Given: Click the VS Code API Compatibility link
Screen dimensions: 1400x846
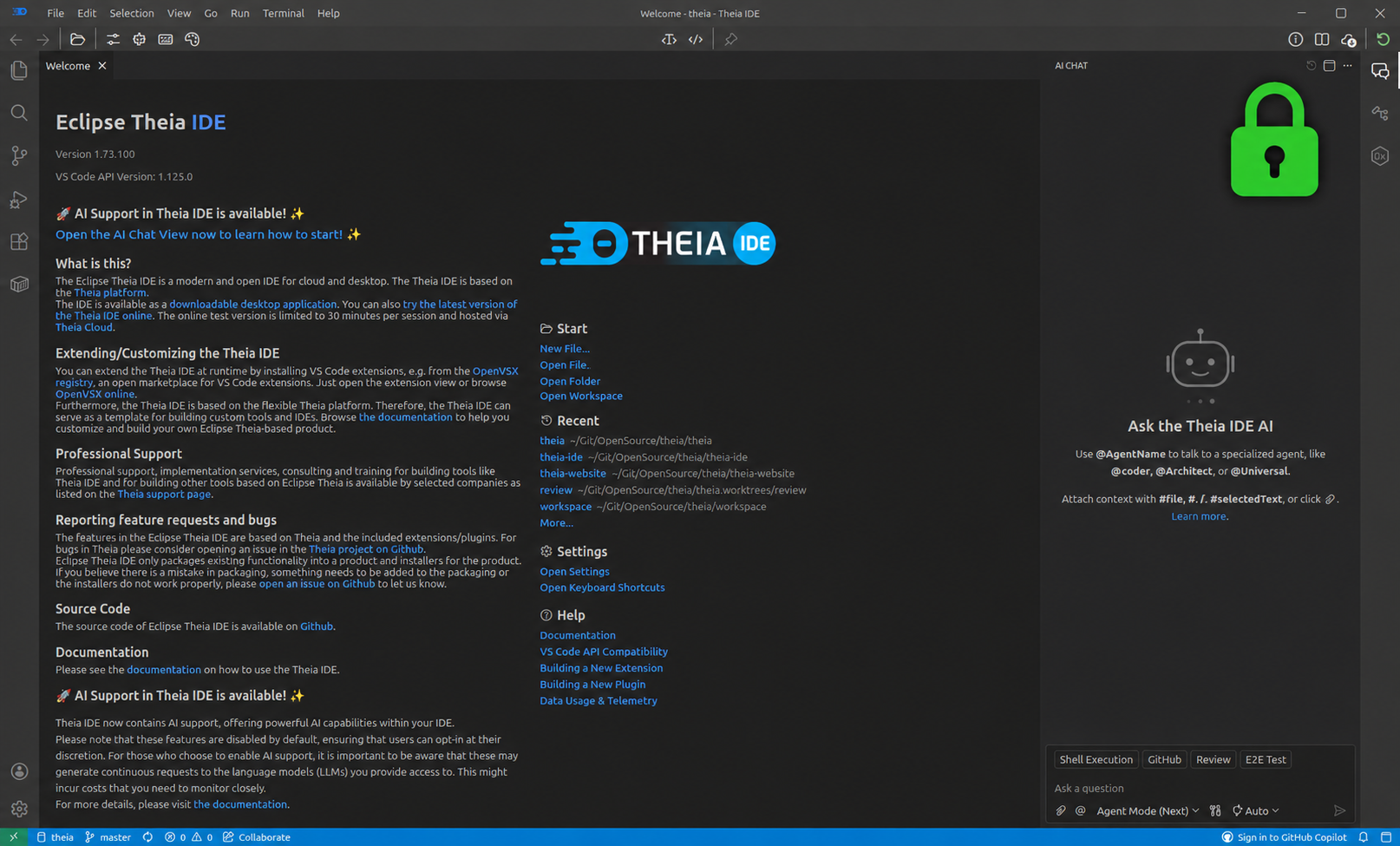Looking at the screenshot, I should click(x=604, y=652).
